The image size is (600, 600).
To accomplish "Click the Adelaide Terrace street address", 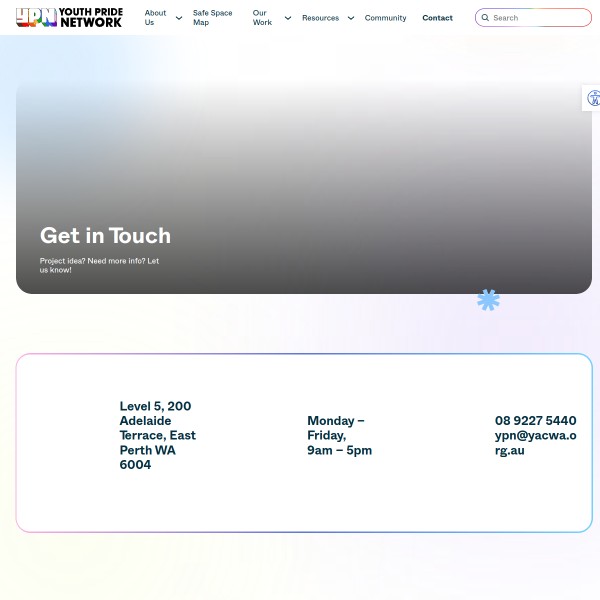I will point(157,435).
